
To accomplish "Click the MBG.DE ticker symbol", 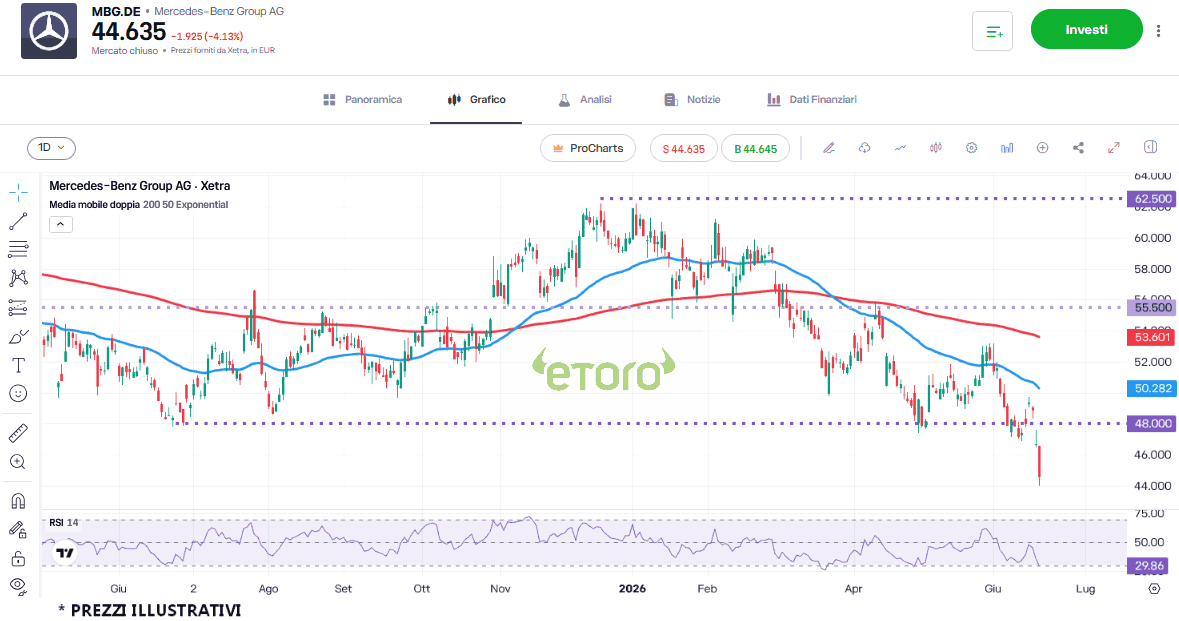I will tap(116, 11).
